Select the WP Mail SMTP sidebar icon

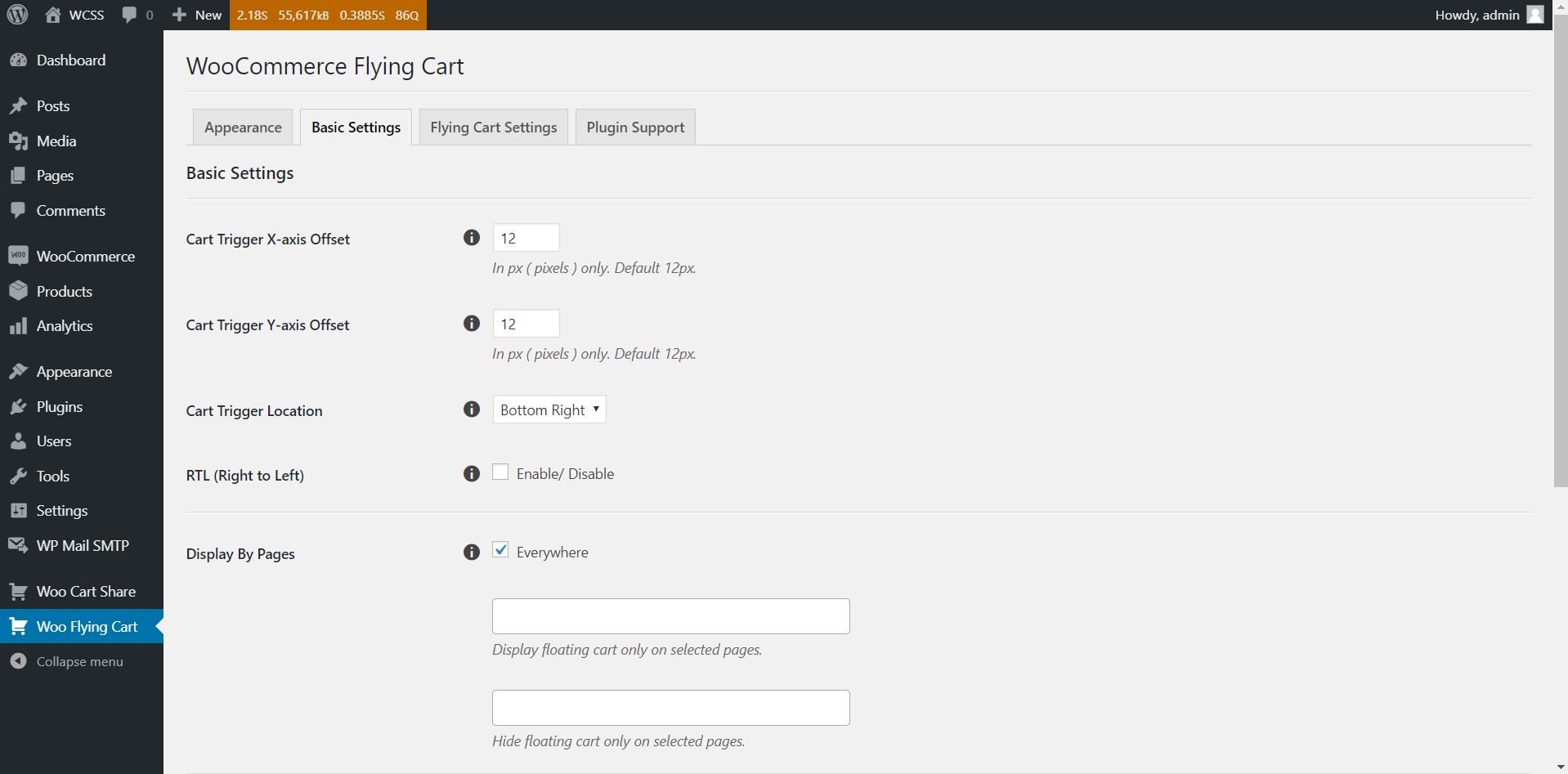(x=19, y=544)
